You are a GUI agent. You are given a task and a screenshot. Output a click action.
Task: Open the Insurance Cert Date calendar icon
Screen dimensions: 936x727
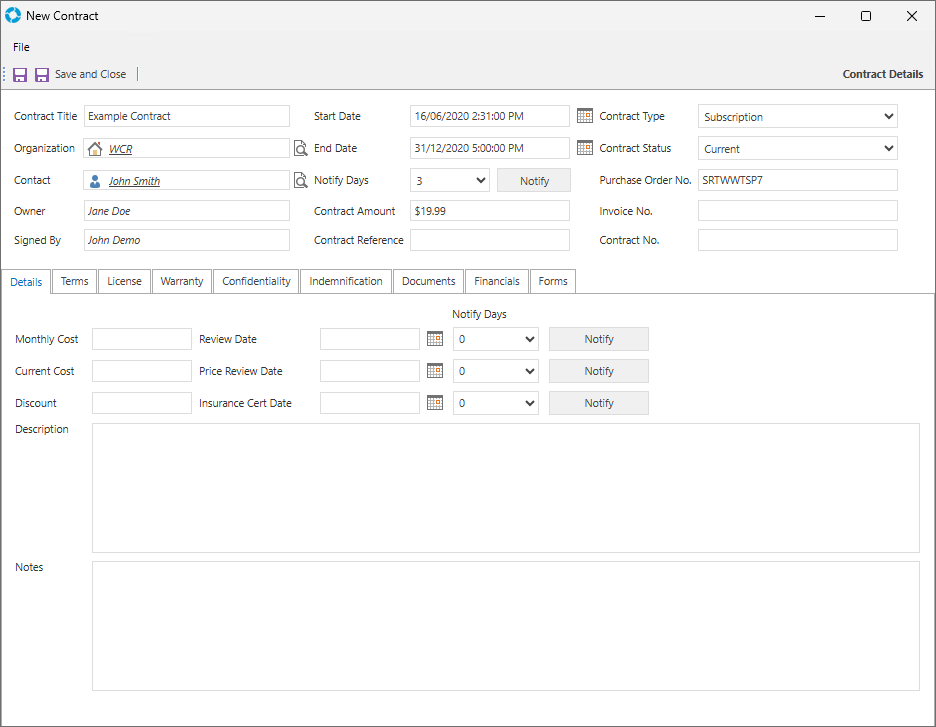coord(434,403)
